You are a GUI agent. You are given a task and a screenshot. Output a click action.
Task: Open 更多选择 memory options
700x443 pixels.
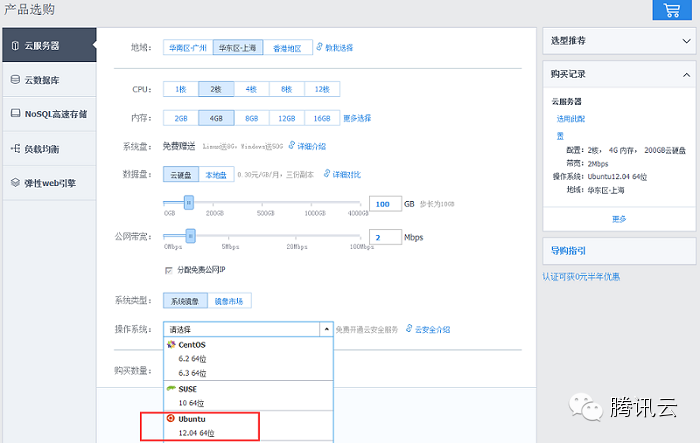tap(357, 118)
